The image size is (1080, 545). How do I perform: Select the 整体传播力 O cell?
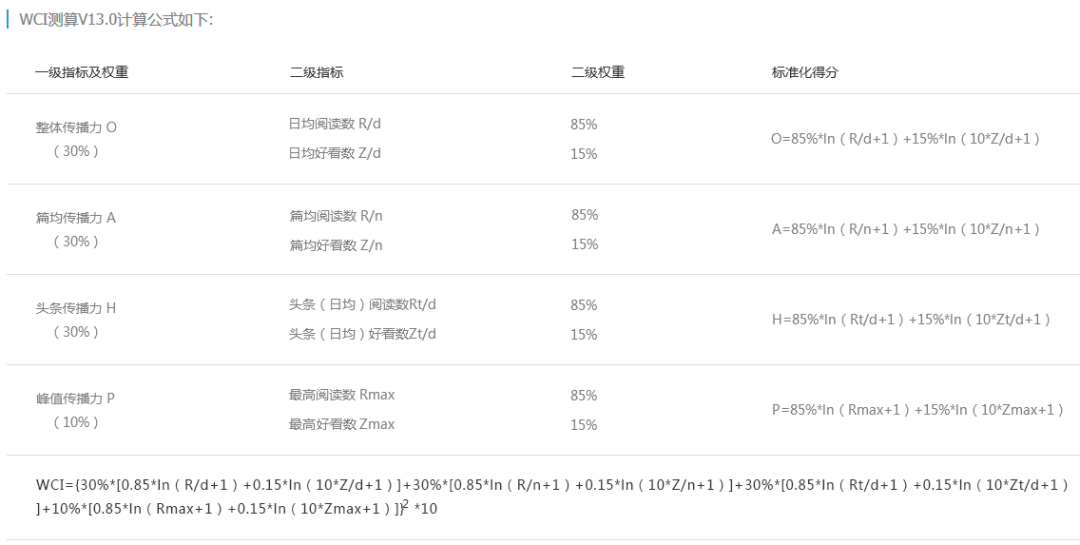76,127
